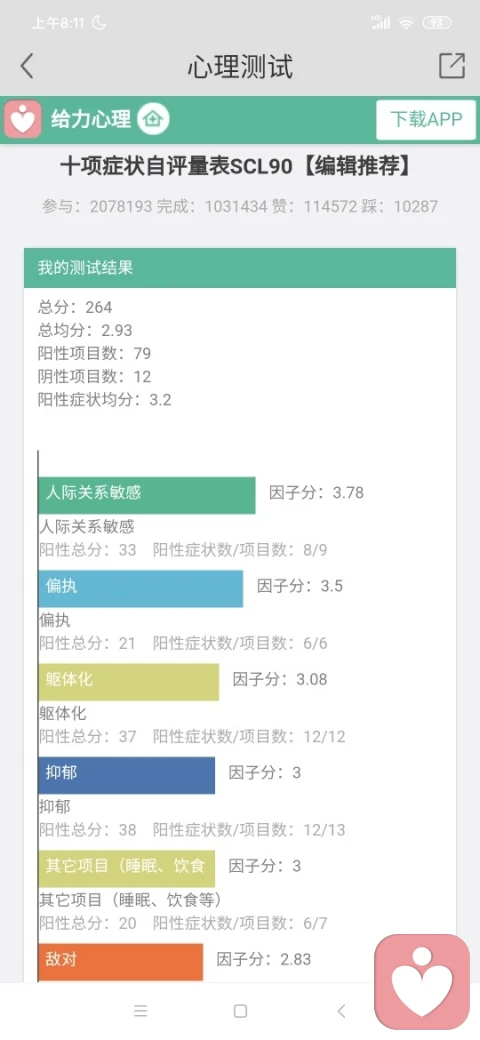
Task: Open the recent apps menu navigation icon
Action: coord(141,1011)
